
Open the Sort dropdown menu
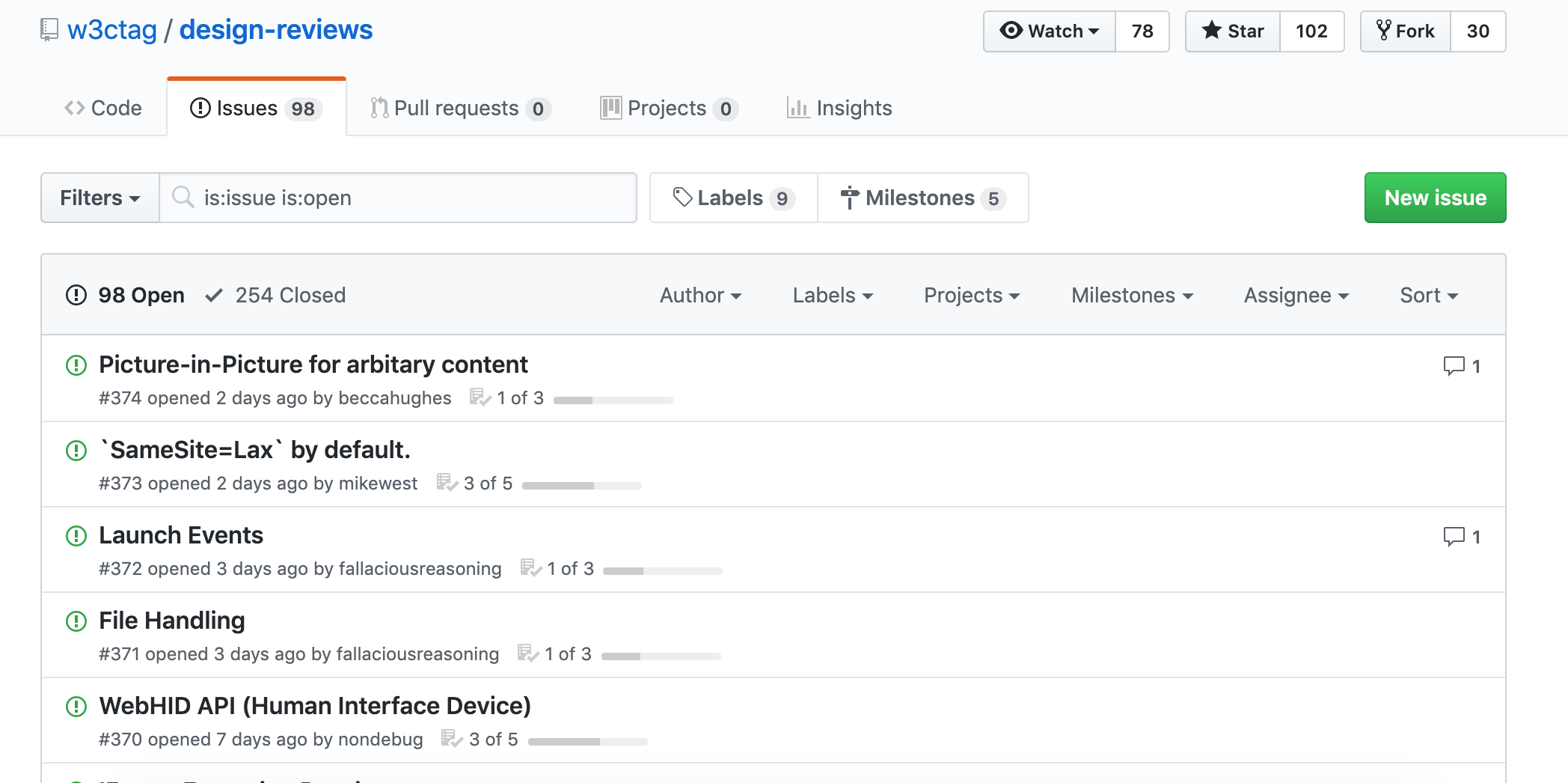1428,296
